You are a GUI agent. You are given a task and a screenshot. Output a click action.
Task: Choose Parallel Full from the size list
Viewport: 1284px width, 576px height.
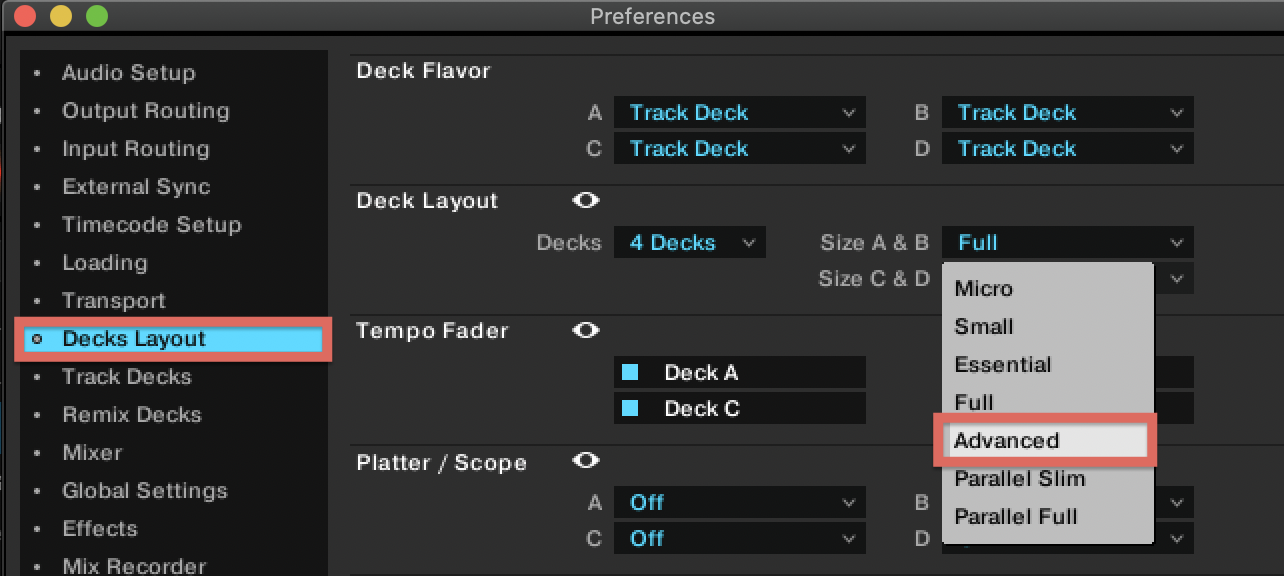1048,517
